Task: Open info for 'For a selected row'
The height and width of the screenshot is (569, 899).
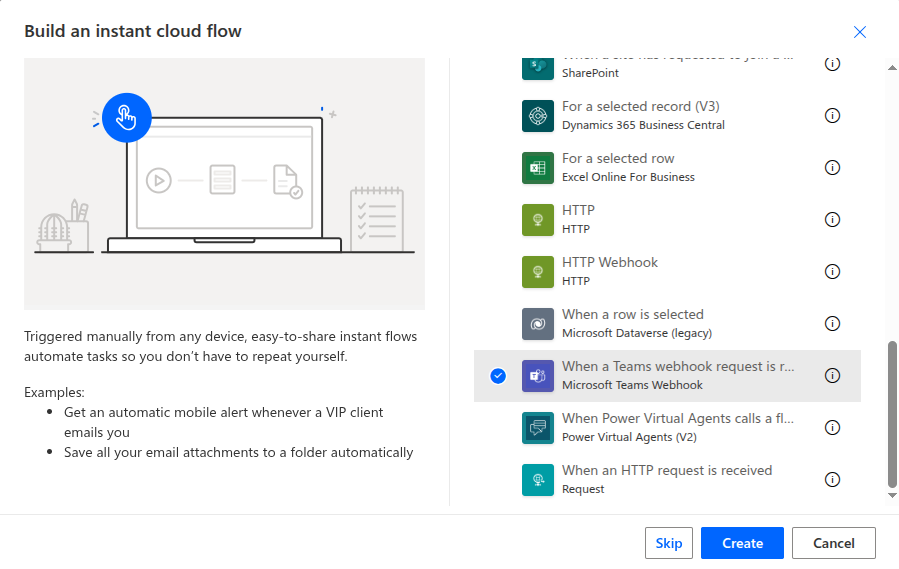Action: tap(832, 168)
